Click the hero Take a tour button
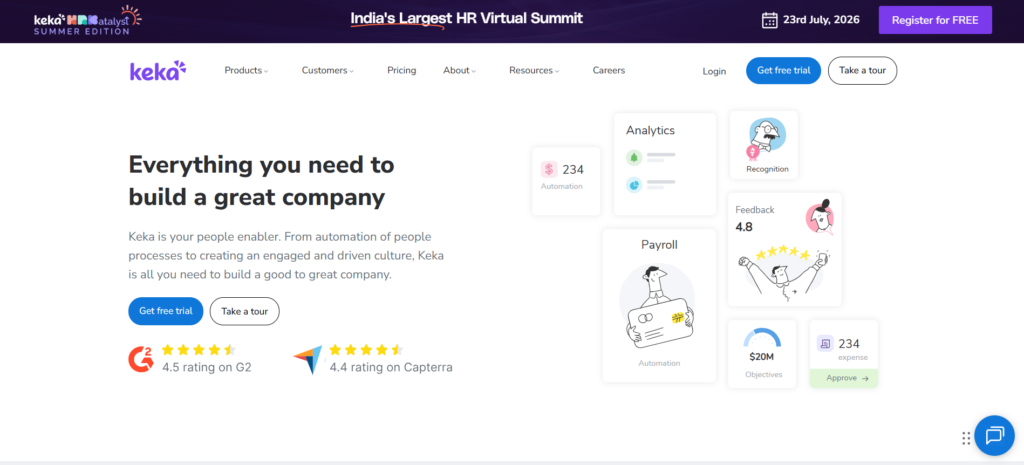This screenshot has height=465, width=1024. pos(244,312)
